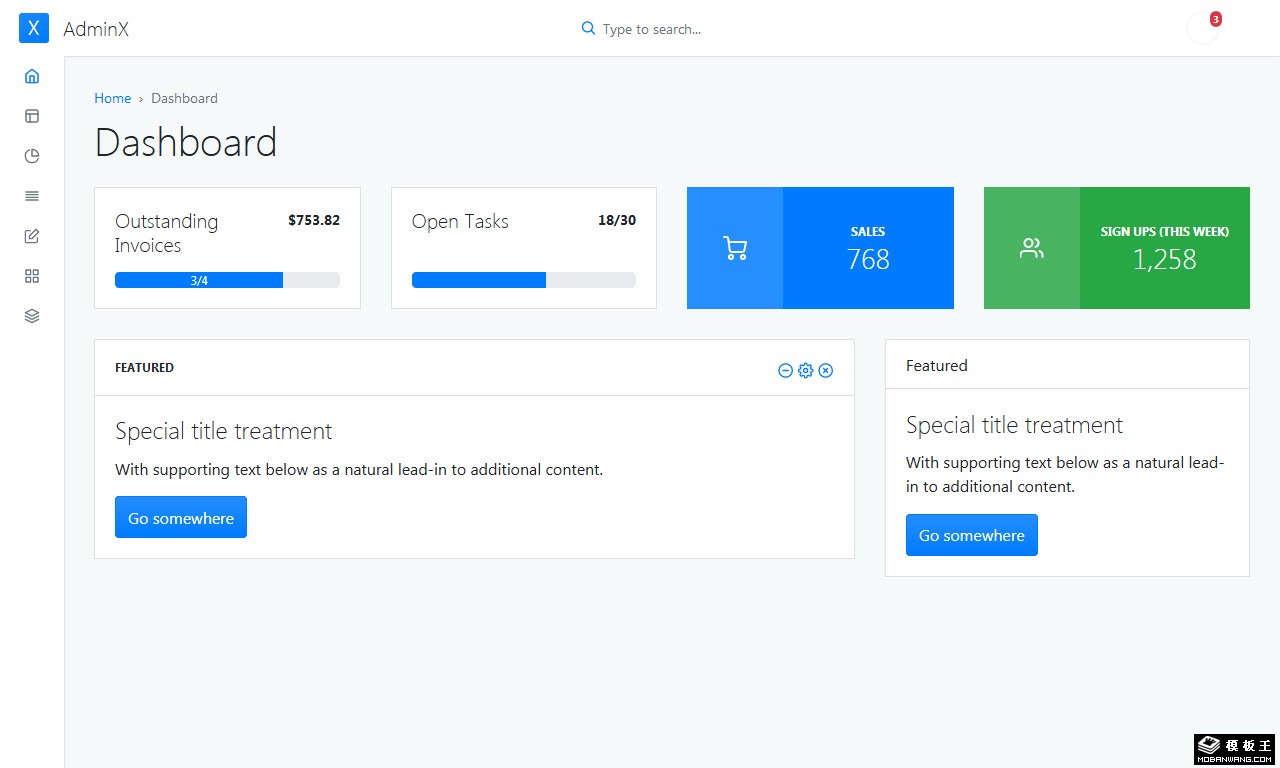Click the users Sign Ups icon
Screen dimensions: 1280x768
1031,248
